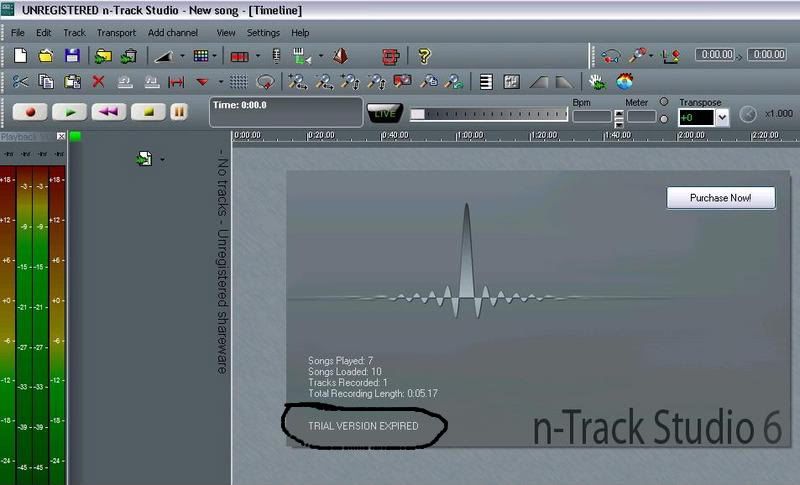The image size is (800, 485).
Task: Play the song with green play button
Action: pyautogui.click(x=69, y=112)
